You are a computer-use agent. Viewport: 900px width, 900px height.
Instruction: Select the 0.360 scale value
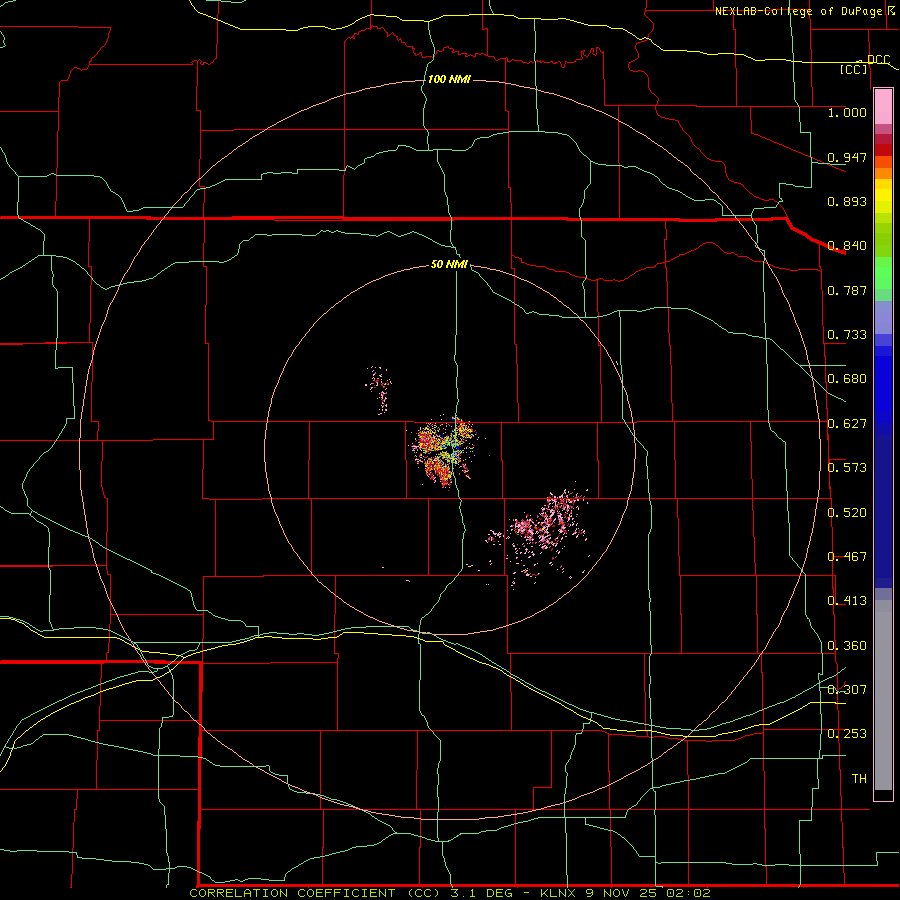point(847,645)
